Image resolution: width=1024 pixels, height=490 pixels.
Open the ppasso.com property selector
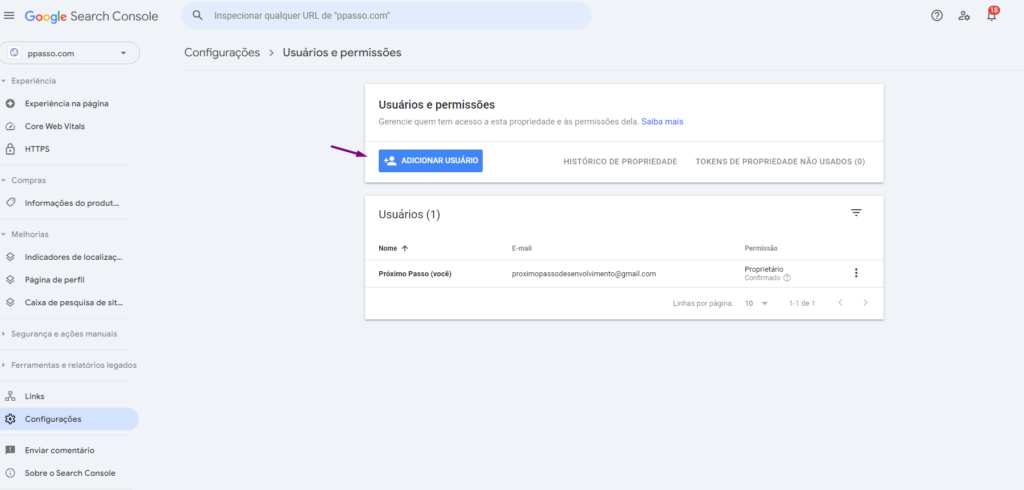tap(70, 54)
